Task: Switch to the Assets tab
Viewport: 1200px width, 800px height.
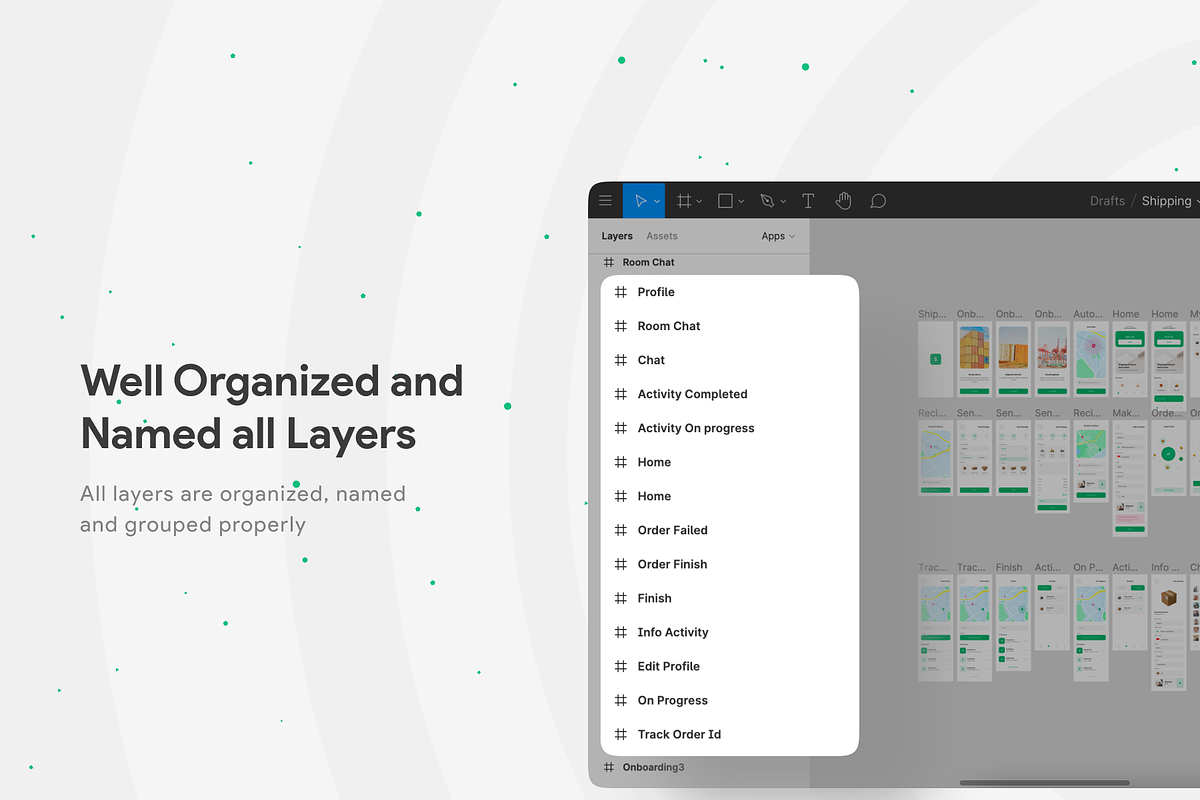Action: 662,236
